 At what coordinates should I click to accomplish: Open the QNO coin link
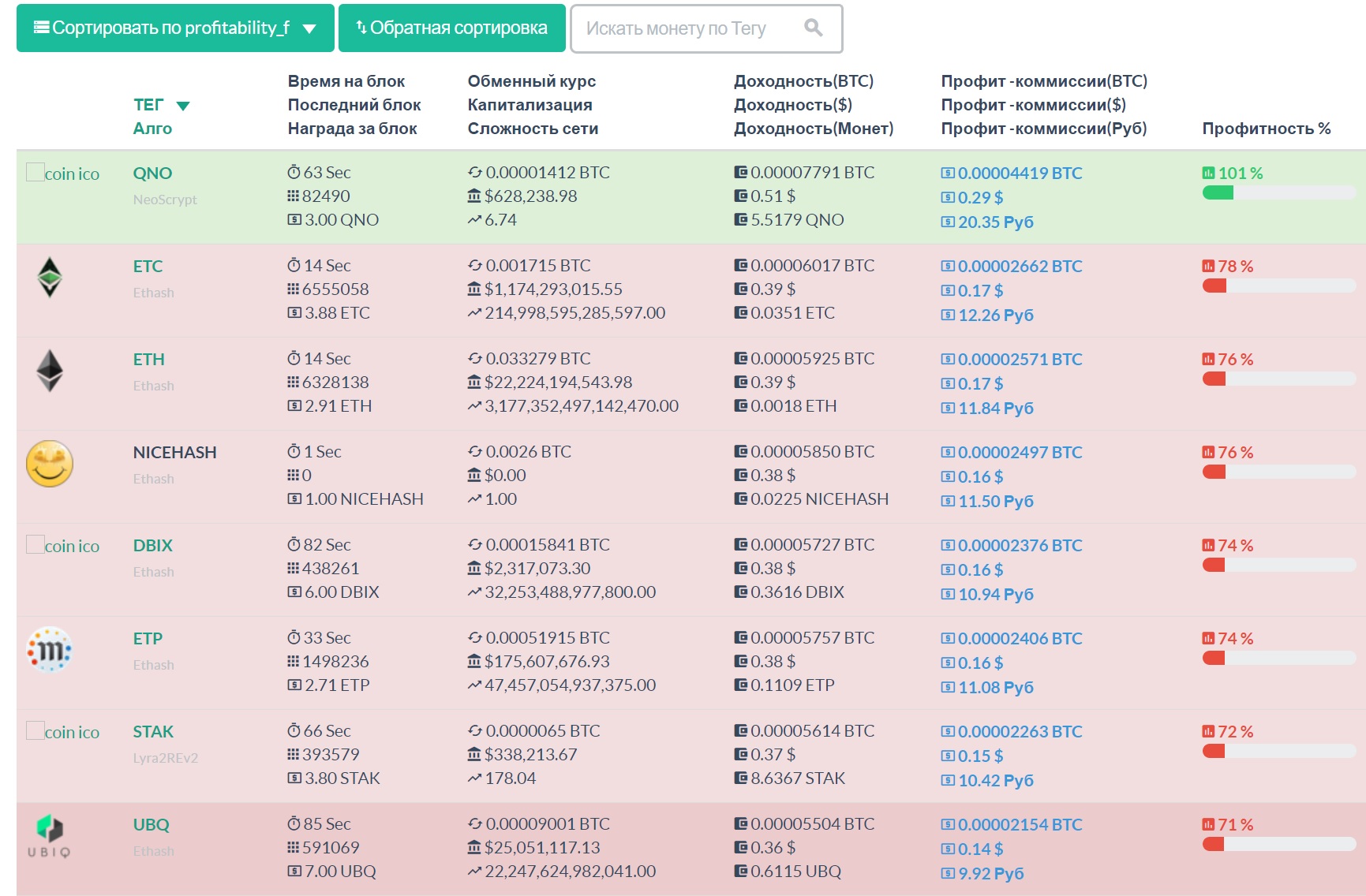[x=152, y=174]
